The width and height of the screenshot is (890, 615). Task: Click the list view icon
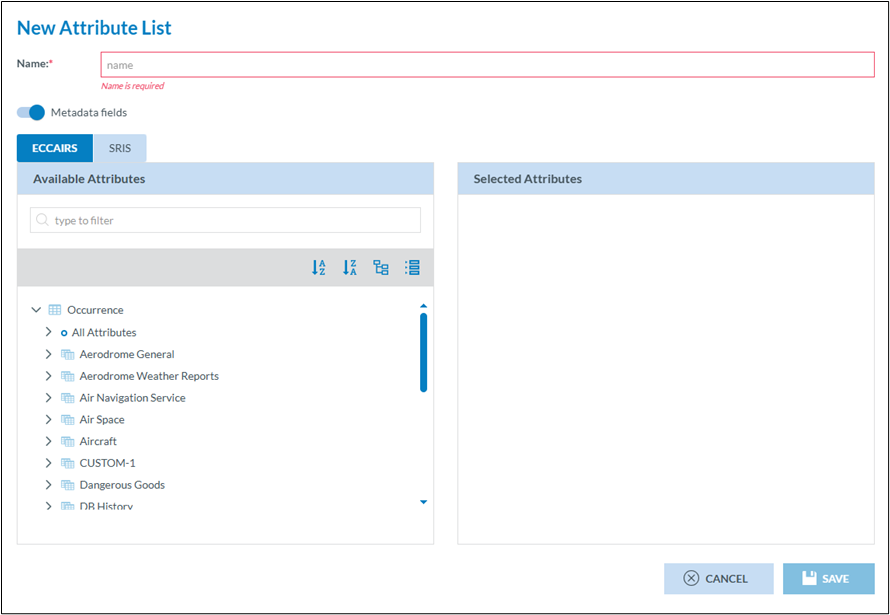[412, 268]
